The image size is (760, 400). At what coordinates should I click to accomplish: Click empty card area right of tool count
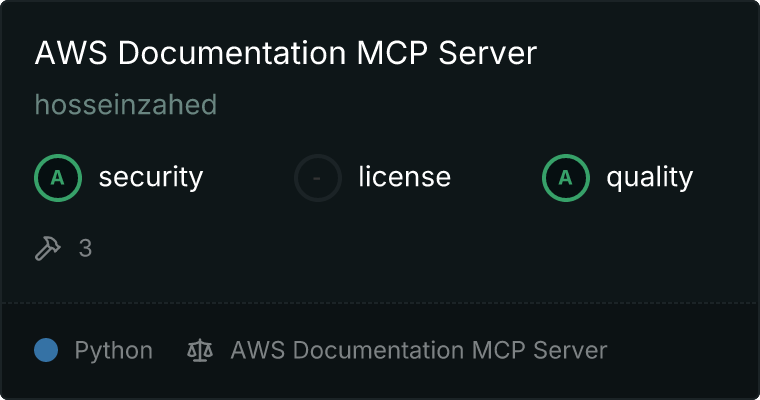[x=400, y=248]
